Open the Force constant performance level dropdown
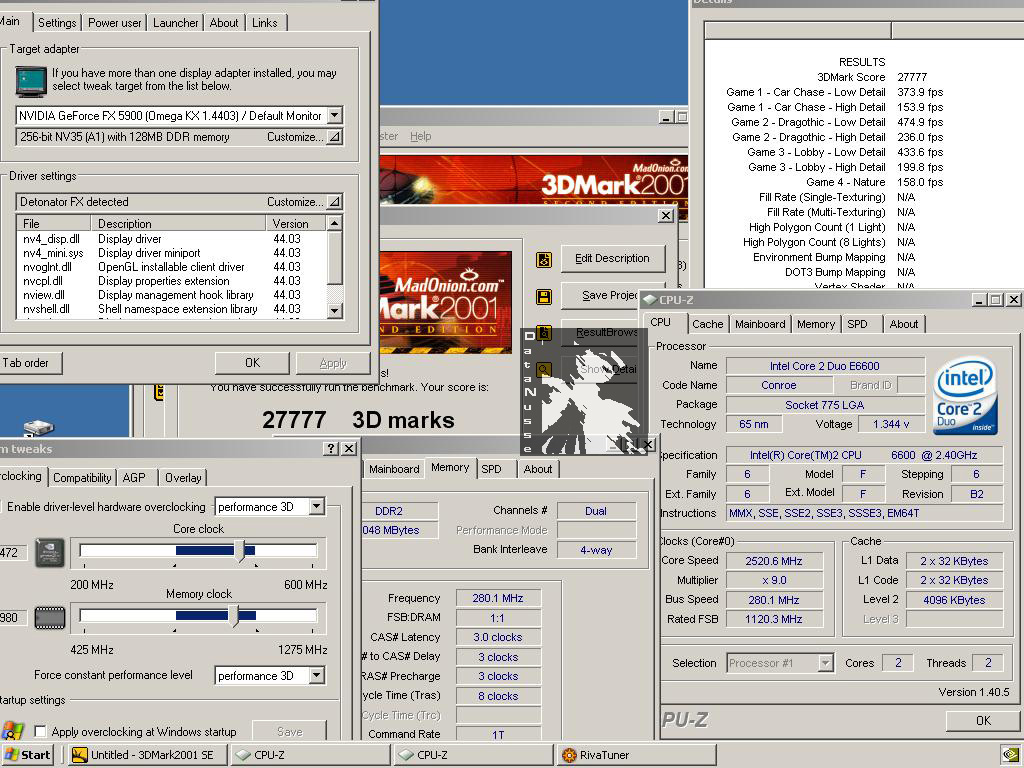 [x=317, y=675]
